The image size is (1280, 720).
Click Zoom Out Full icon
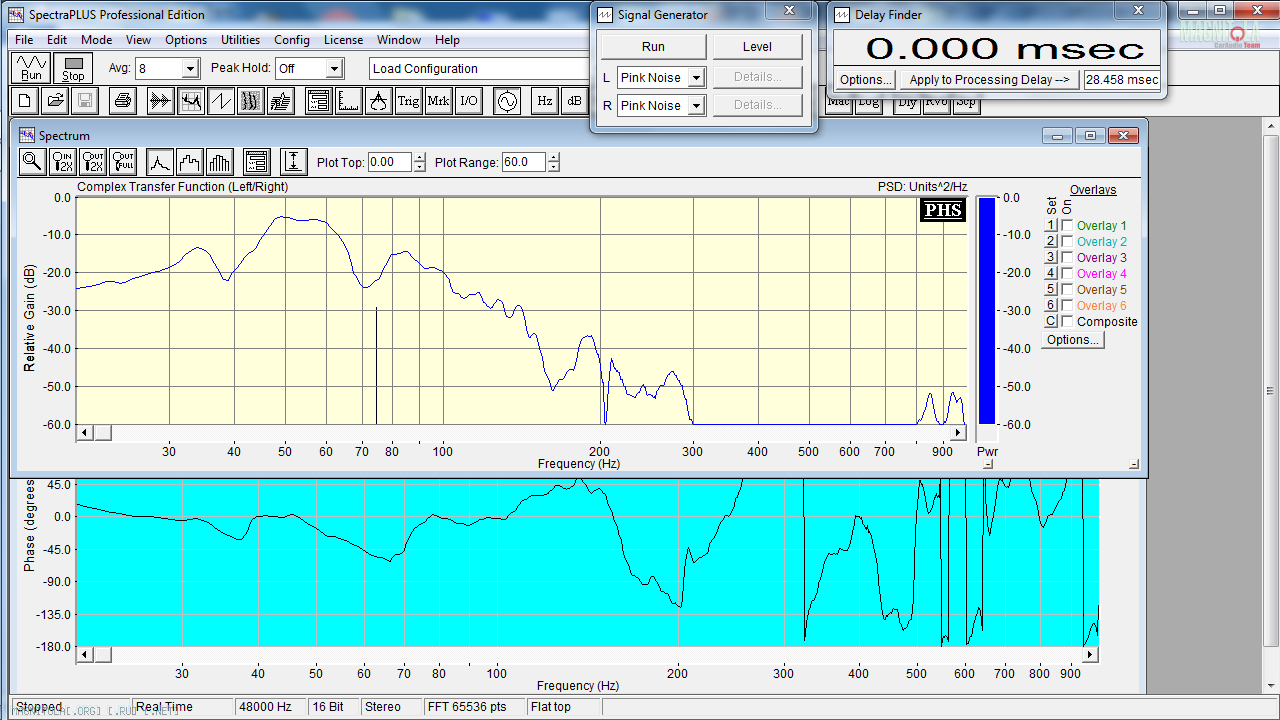[123, 161]
